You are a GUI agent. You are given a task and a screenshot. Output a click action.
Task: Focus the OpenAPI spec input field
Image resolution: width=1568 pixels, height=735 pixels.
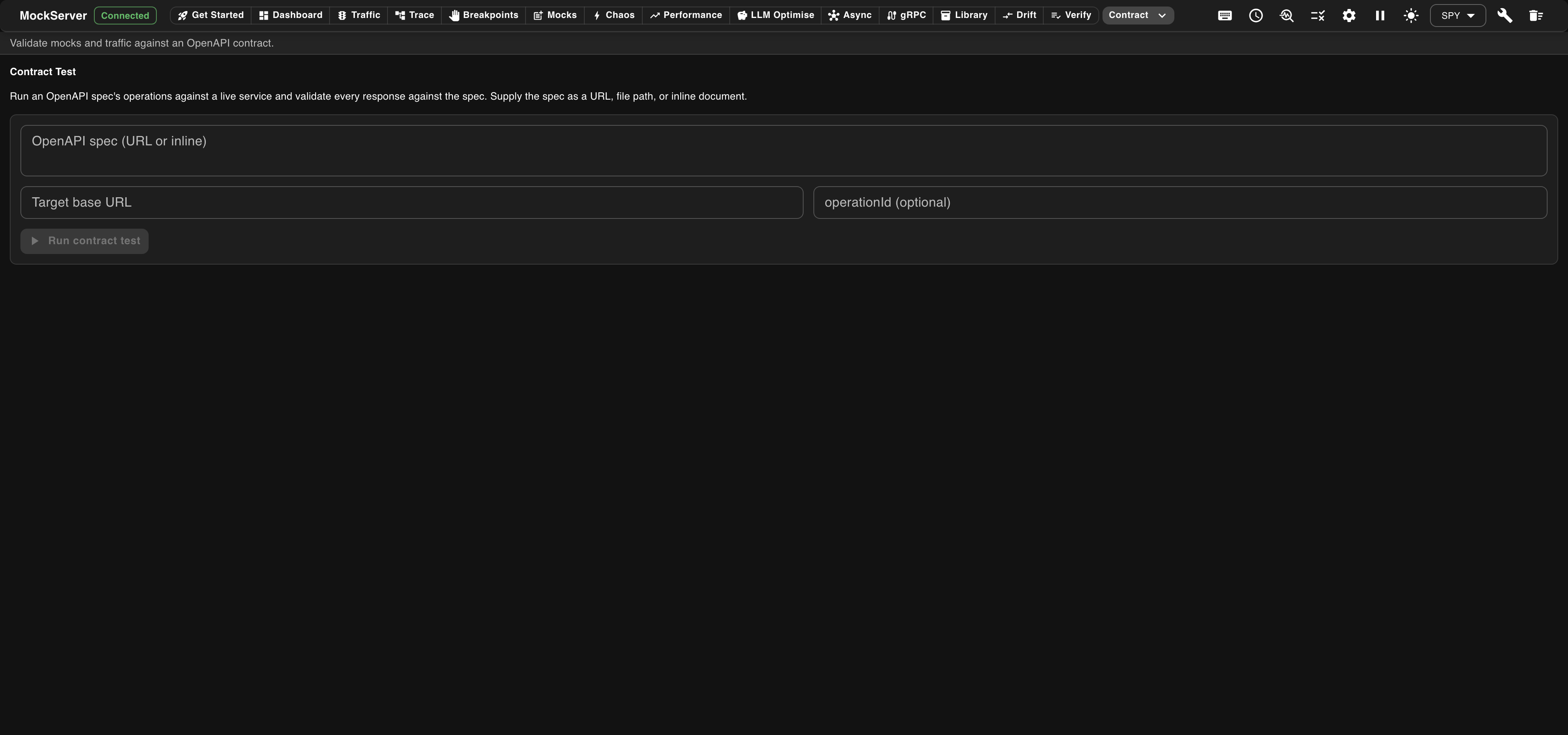pyautogui.click(x=784, y=151)
